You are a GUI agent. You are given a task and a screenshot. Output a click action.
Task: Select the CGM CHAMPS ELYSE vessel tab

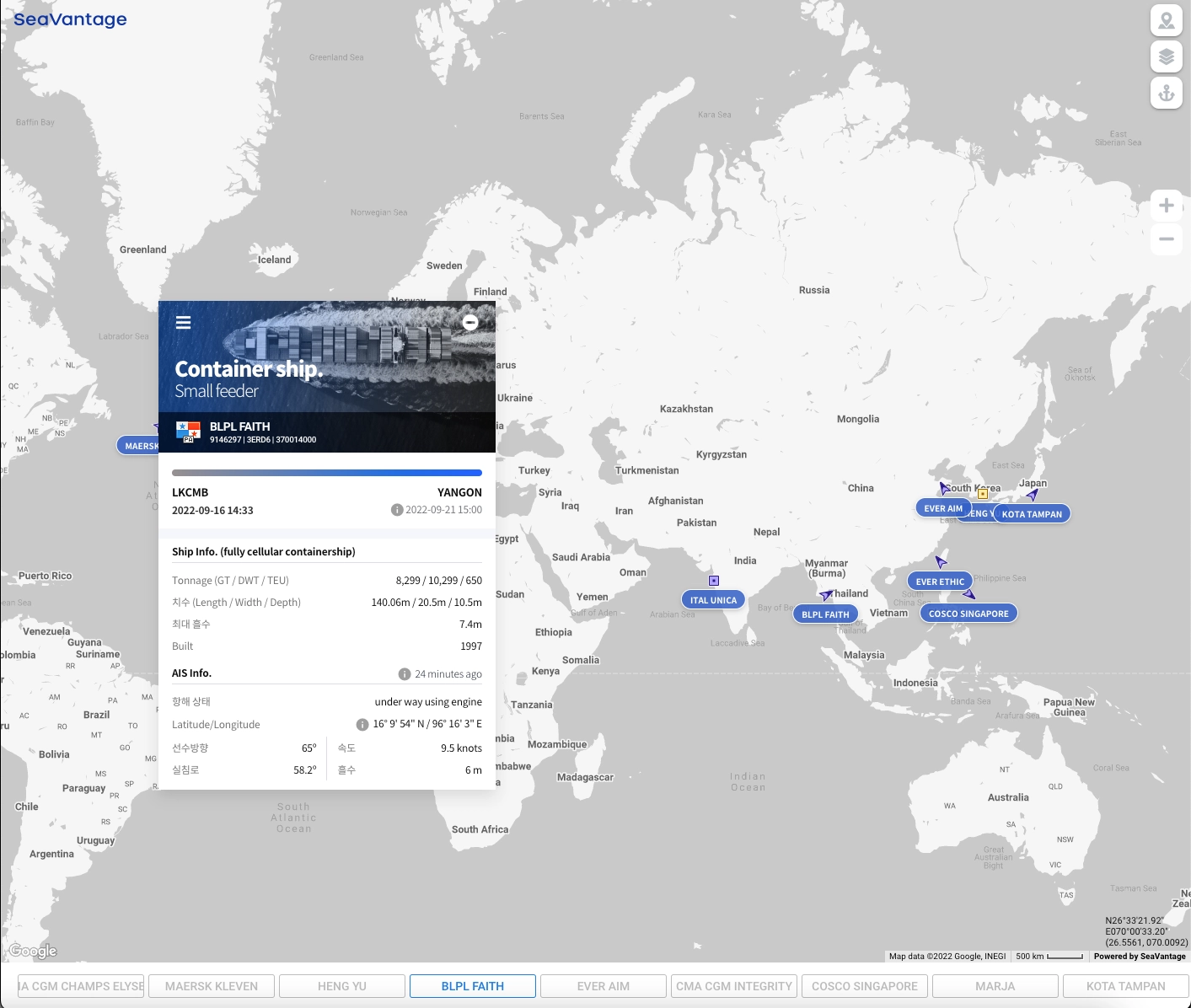[x=81, y=986]
